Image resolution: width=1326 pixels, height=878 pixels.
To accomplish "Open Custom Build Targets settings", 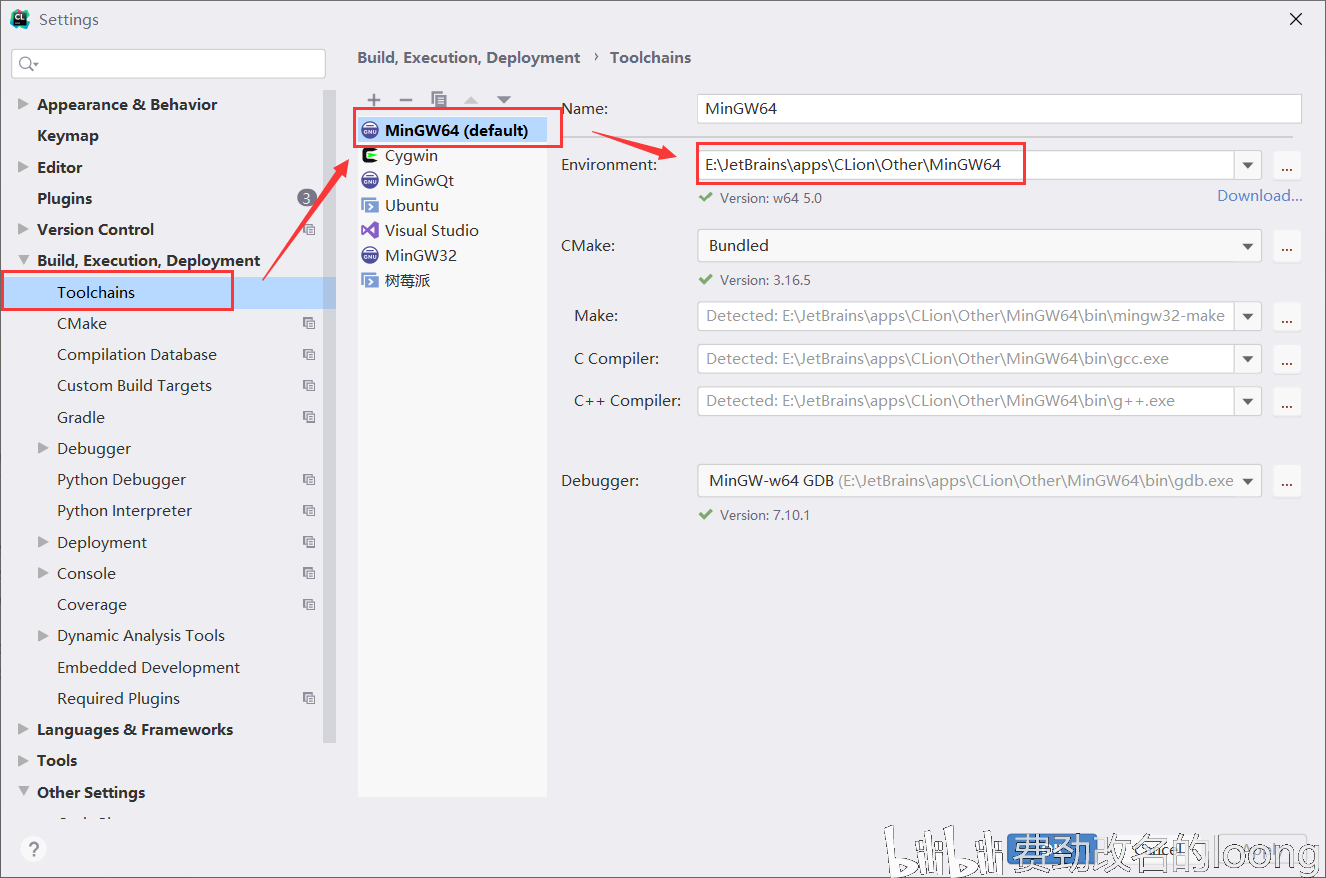I will point(134,386).
